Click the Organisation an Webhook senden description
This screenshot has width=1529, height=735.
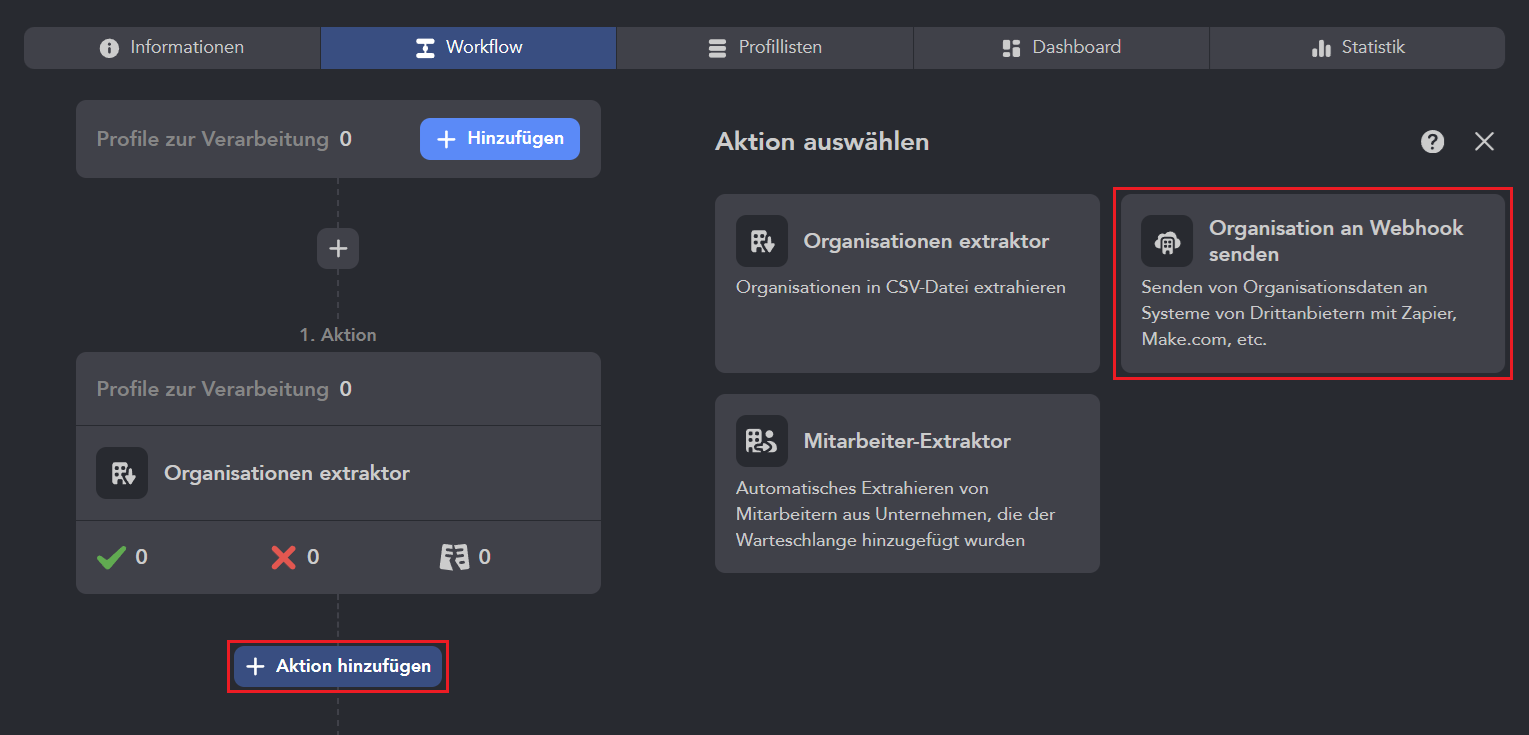pyautogui.click(x=1298, y=313)
